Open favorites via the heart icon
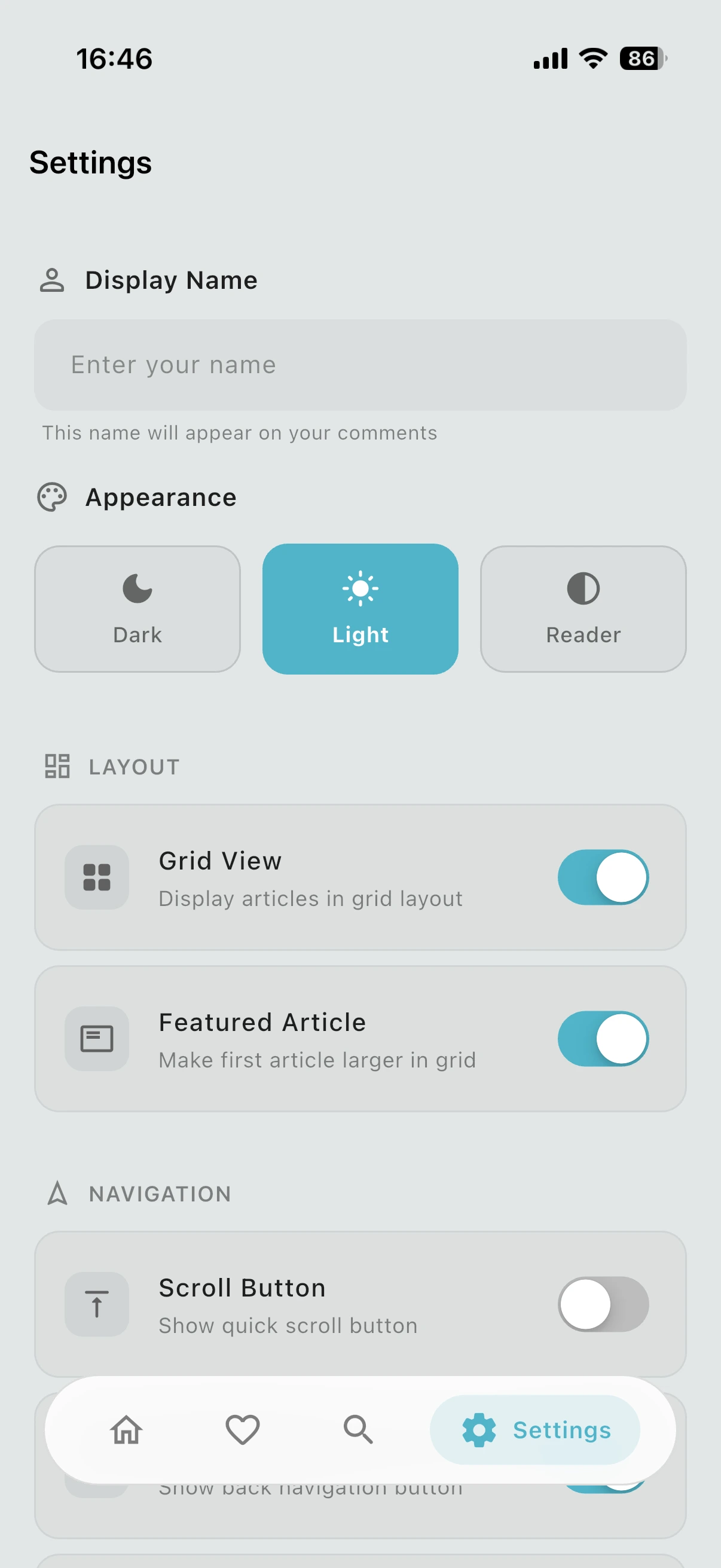The image size is (721, 1568). coord(242,1429)
